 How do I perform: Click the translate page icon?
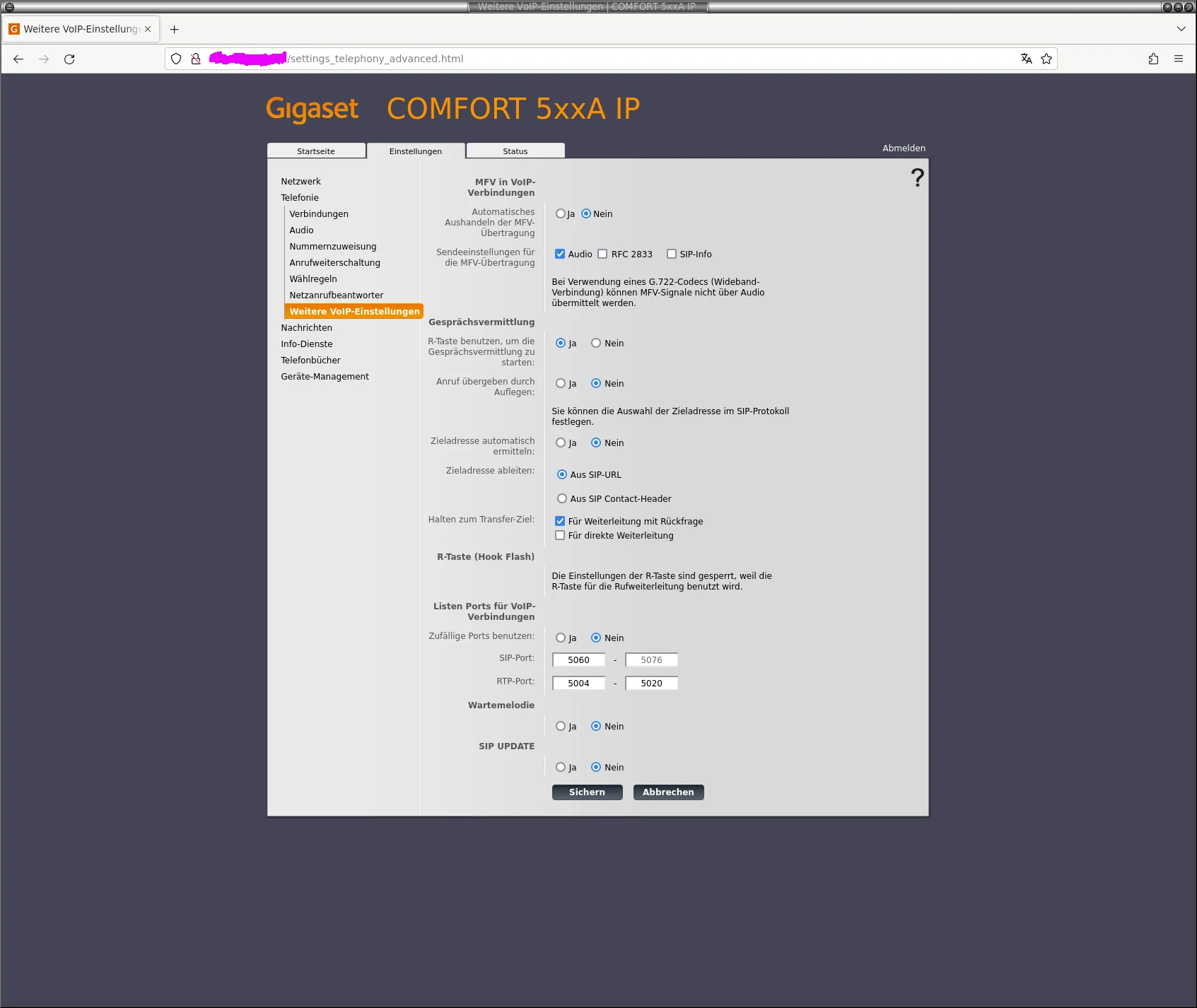point(1026,59)
